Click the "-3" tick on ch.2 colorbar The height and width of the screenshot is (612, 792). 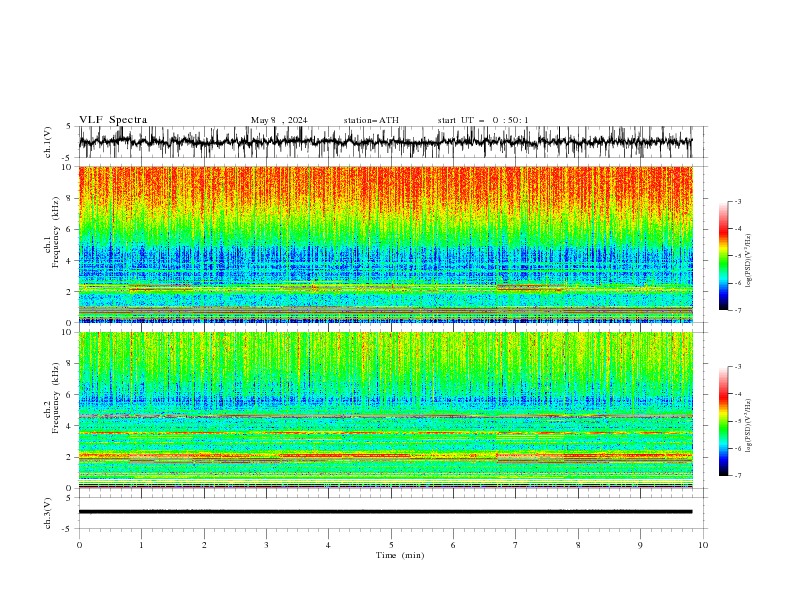pyautogui.click(x=737, y=367)
